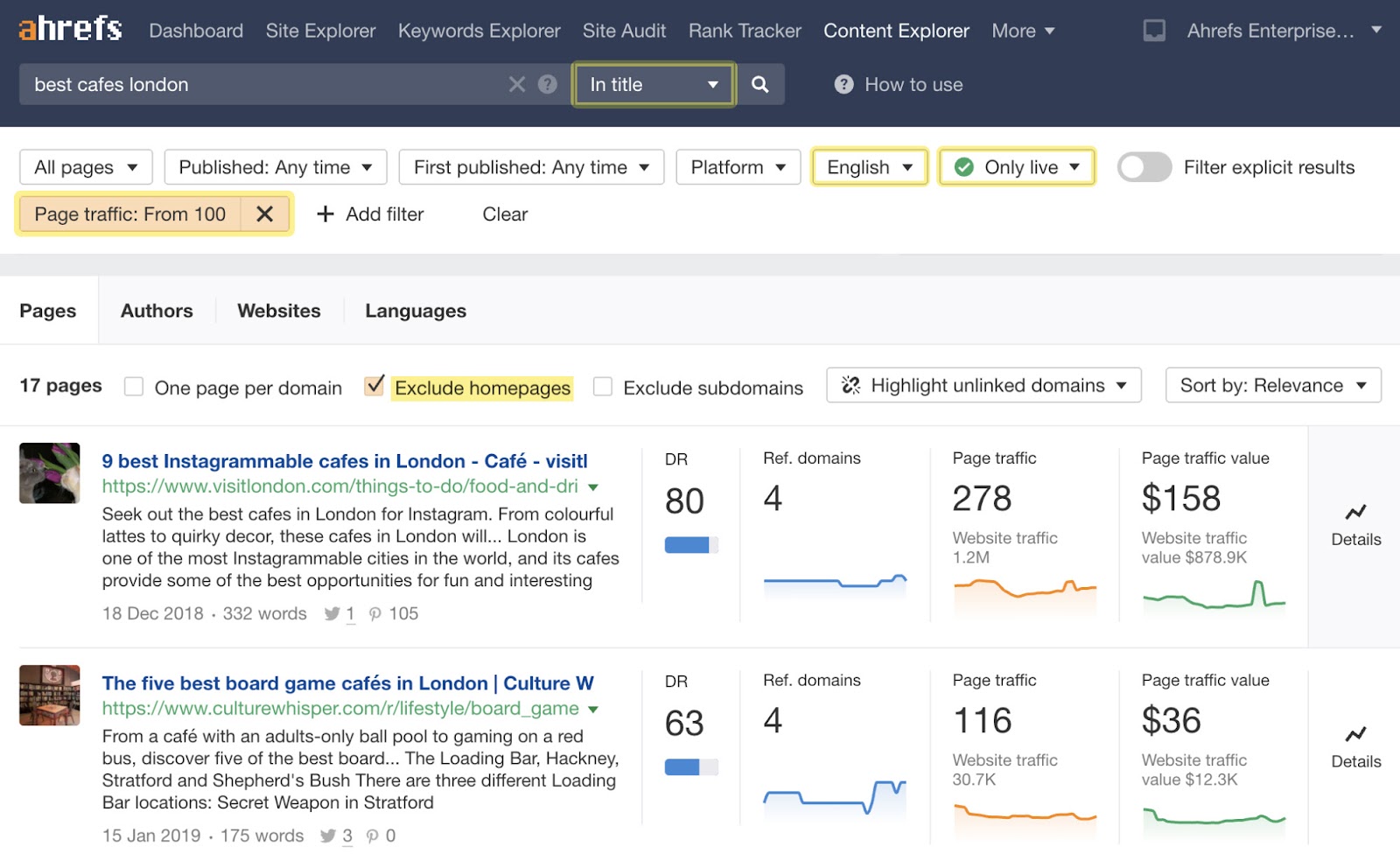Image resolution: width=1400 pixels, height=868 pixels.
Task: Switch to the Authors tab
Action: [x=157, y=311]
